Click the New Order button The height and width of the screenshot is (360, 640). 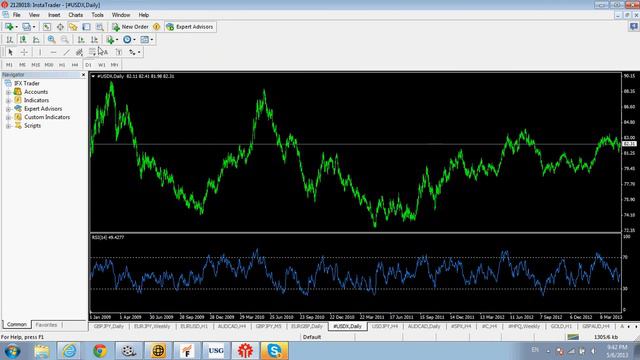click(131, 27)
